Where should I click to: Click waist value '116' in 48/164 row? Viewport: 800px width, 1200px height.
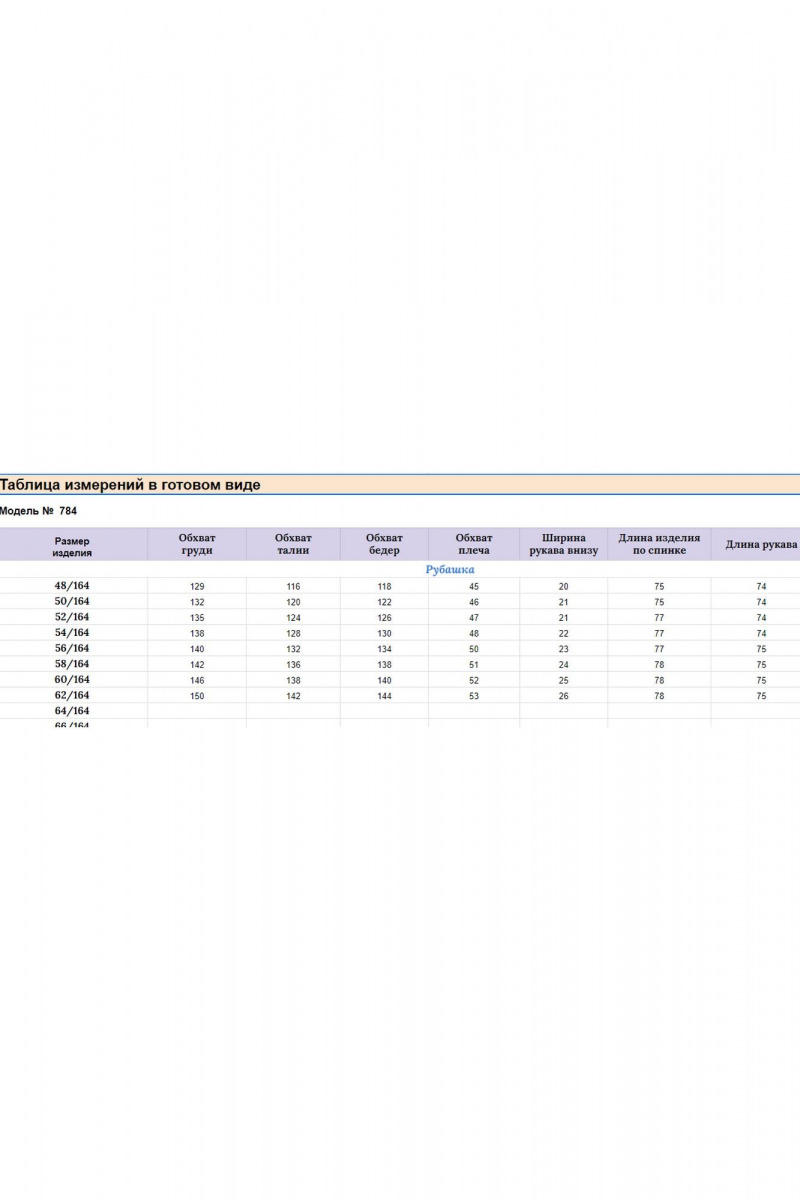pyautogui.click(x=293, y=587)
